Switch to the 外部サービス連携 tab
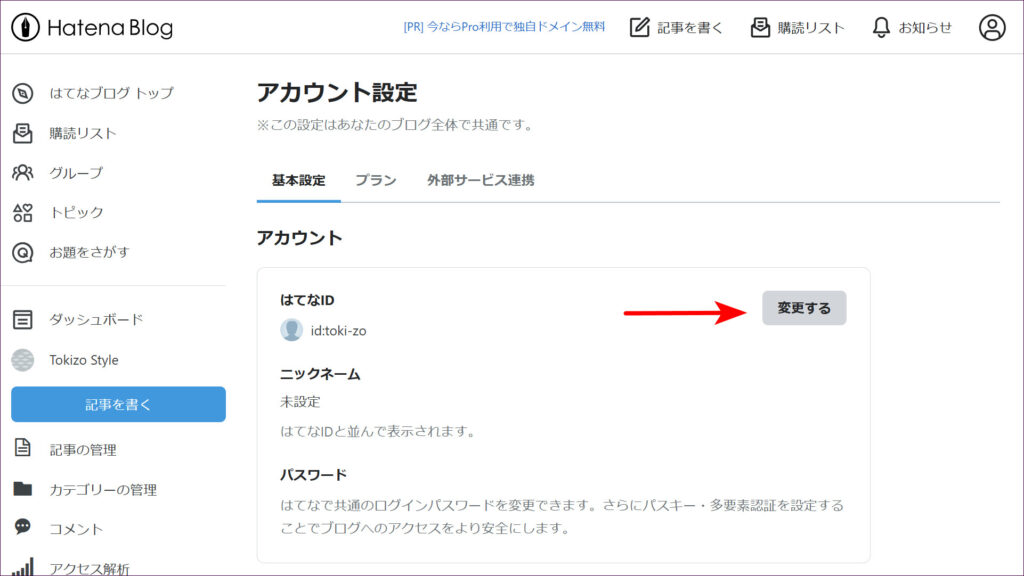Viewport: 1024px width, 576px height. tap(480, 181)
